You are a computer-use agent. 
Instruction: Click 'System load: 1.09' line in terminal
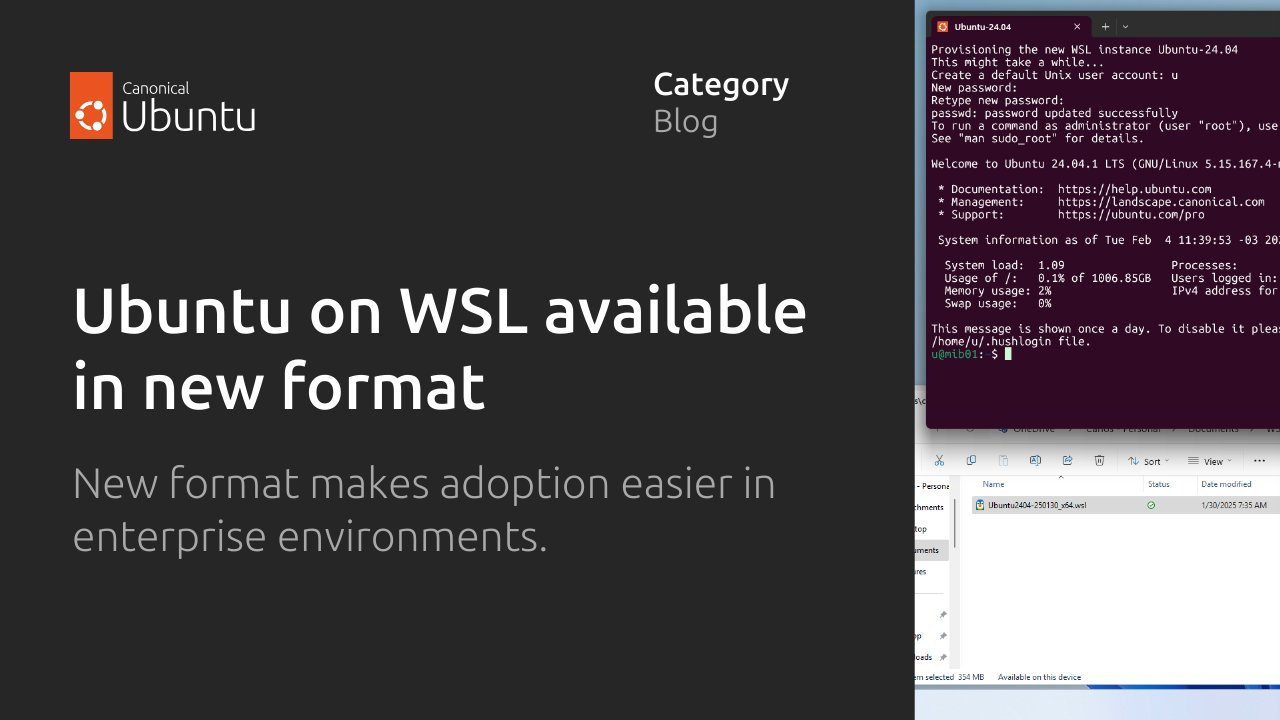pos(1004,265)
